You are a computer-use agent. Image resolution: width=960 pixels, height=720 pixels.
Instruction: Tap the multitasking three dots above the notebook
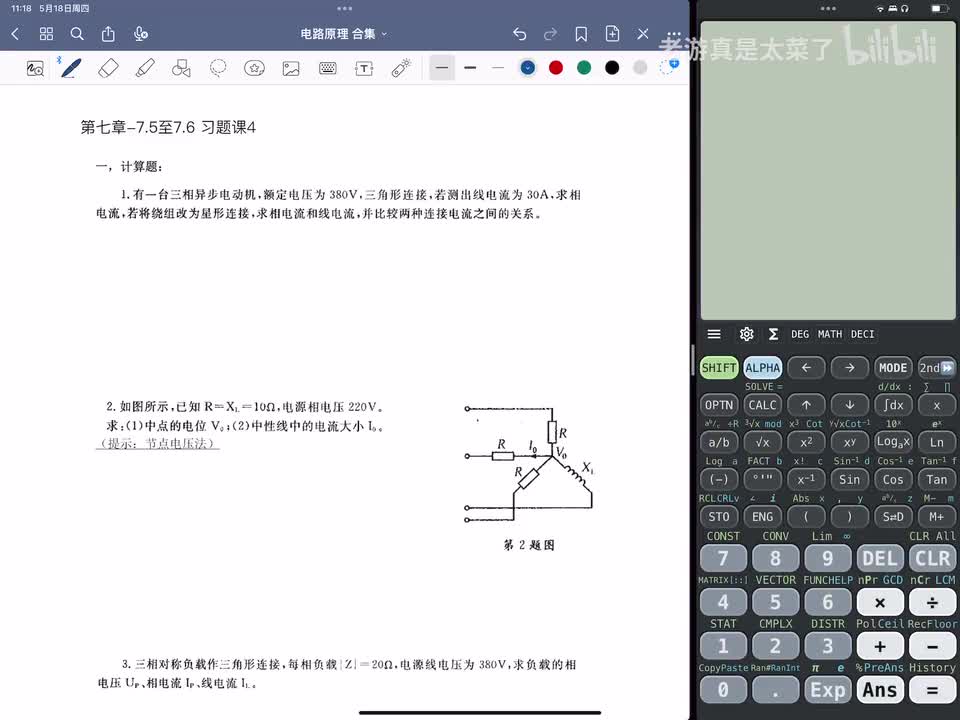345,9
